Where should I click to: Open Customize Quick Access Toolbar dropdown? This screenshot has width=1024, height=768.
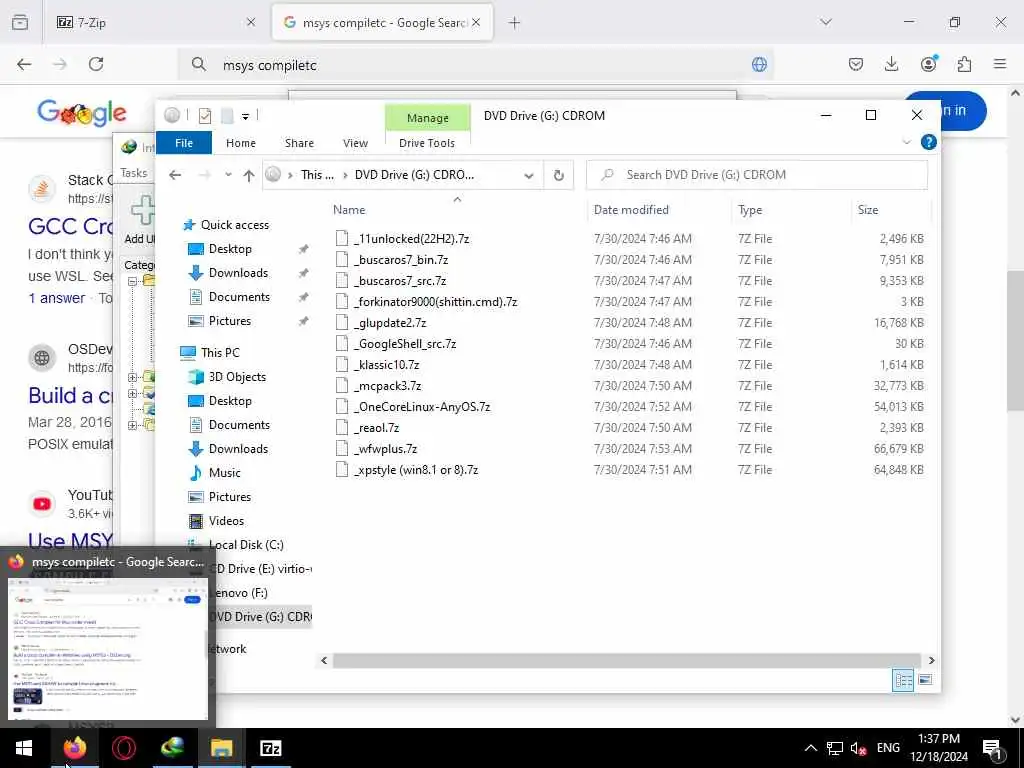[246, 117]
